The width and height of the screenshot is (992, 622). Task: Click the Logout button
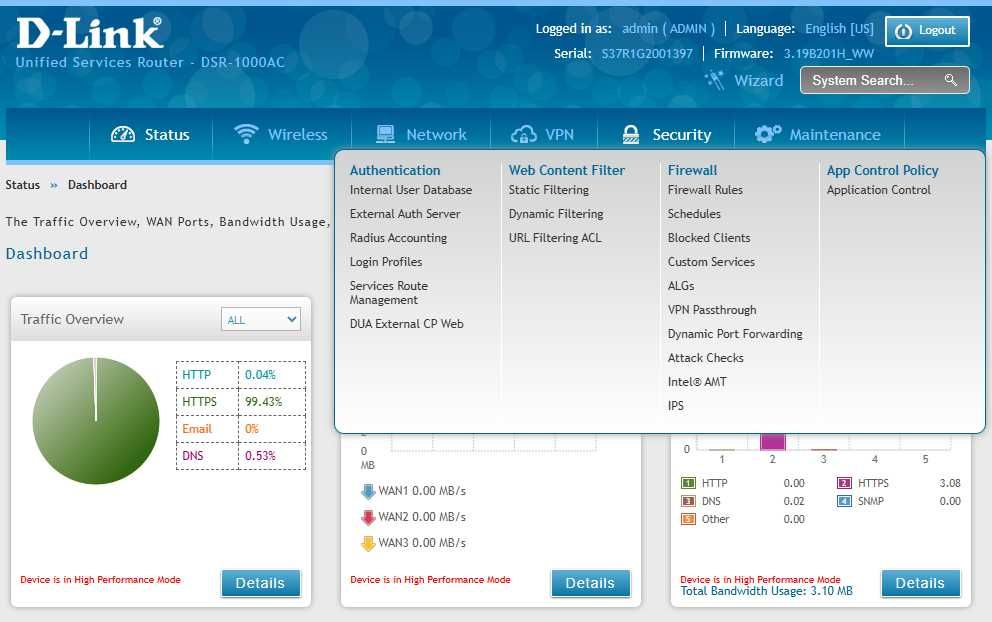click(x=927, y=31)
